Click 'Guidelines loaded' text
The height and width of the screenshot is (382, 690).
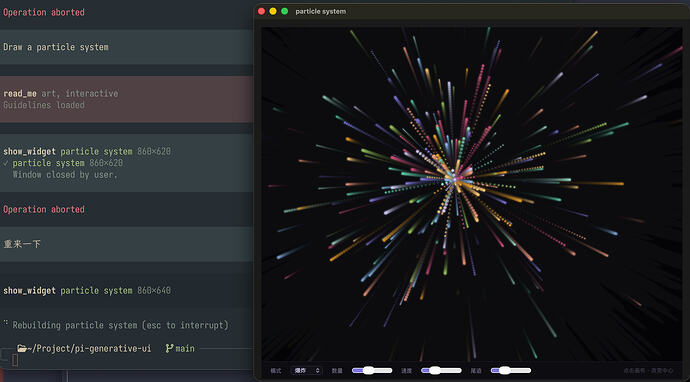point(44,105)
